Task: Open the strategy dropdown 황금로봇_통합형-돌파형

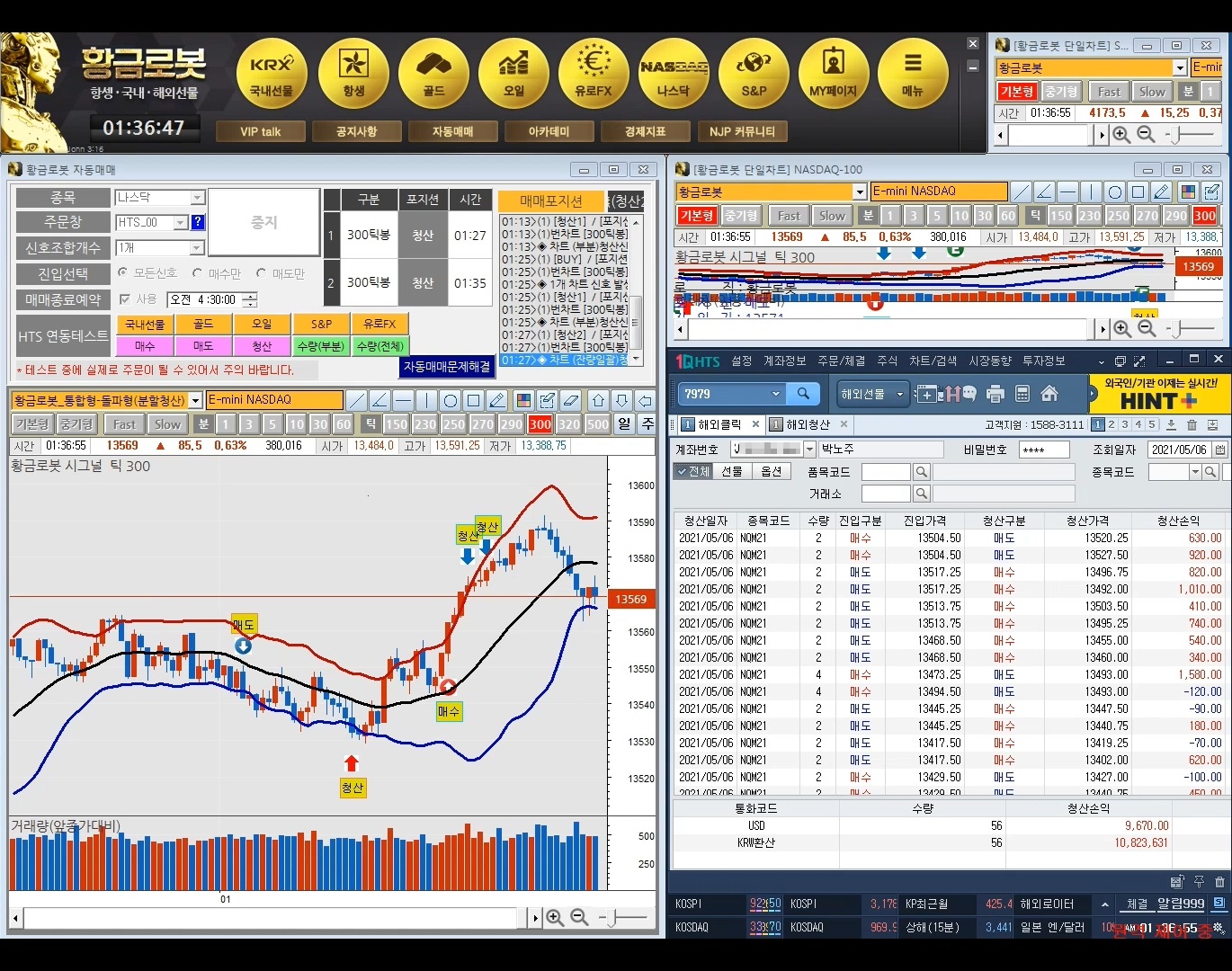Action: (x=195, y=400)
